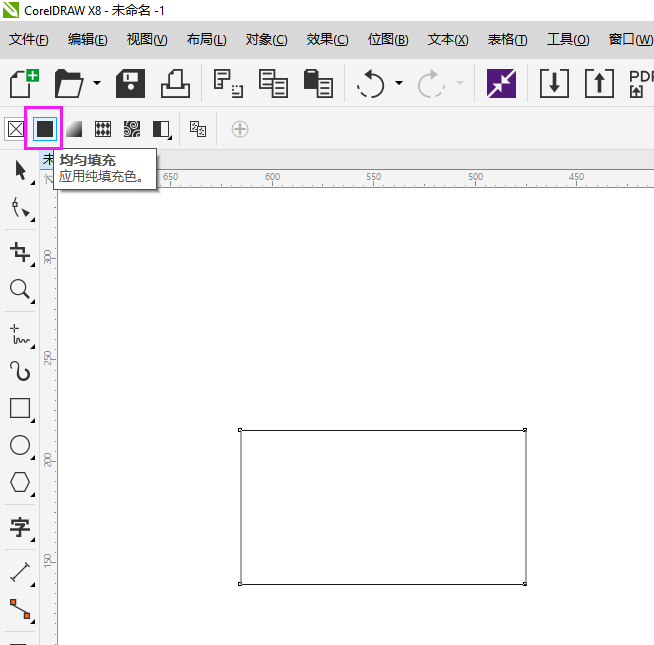Select the Crop tool
The height and width of the screenshot is (645, 654).
click(x=20, y=251)
